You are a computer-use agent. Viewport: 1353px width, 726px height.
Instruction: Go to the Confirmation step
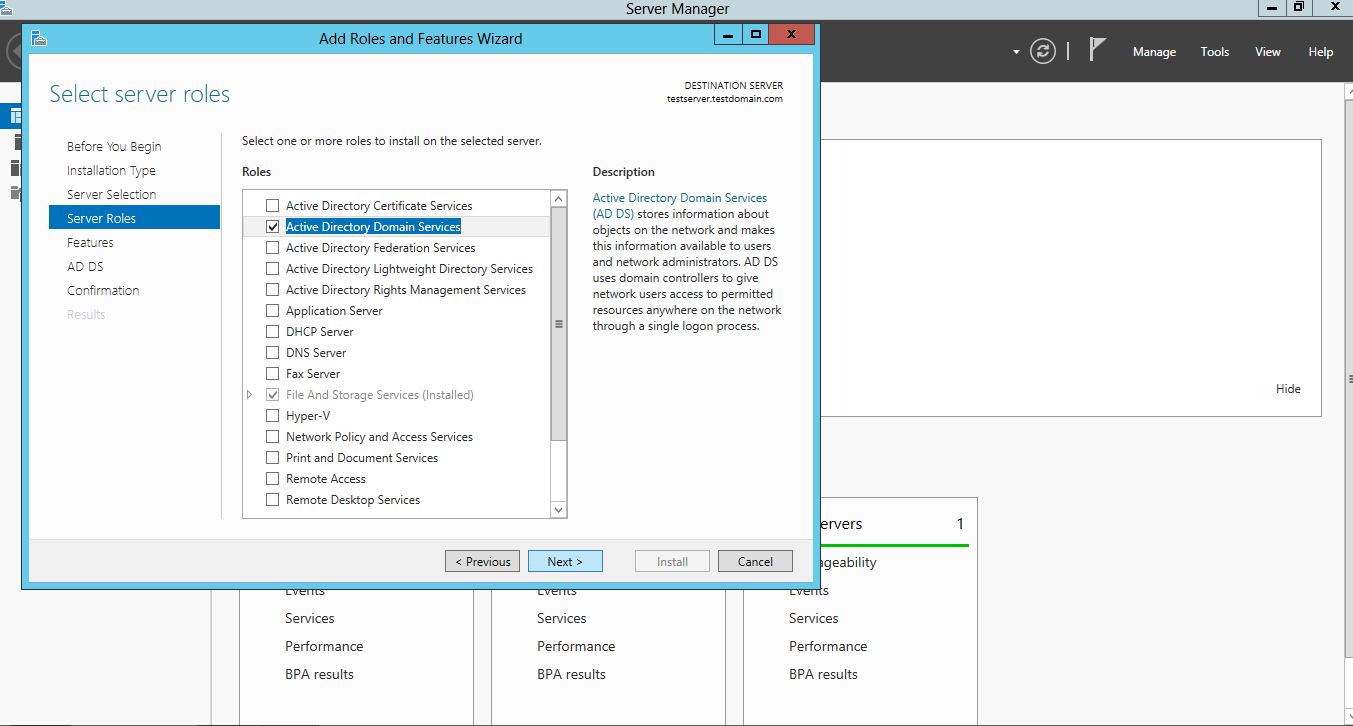103,290
